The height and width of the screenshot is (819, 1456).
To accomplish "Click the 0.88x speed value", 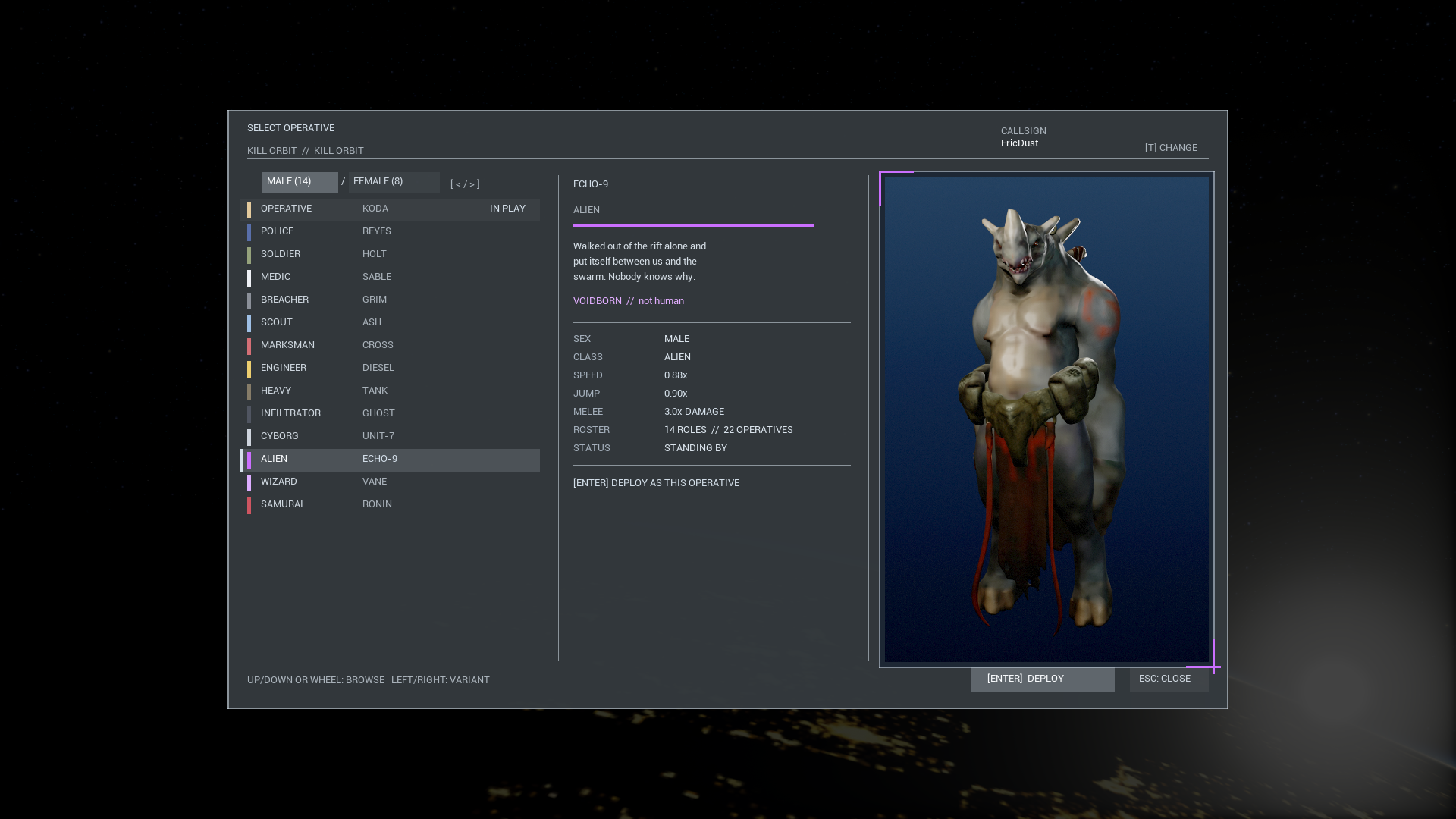I will [x=676, y=375].
